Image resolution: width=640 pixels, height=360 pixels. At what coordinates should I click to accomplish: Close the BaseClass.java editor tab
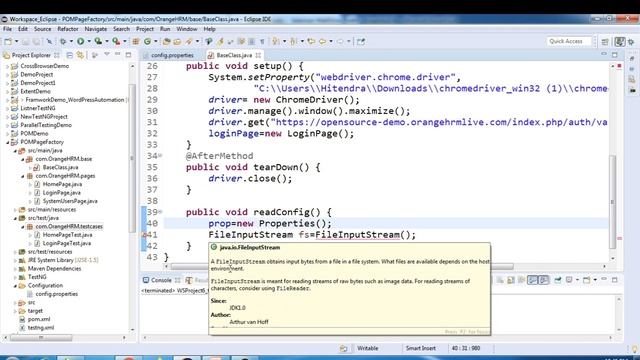258,55
